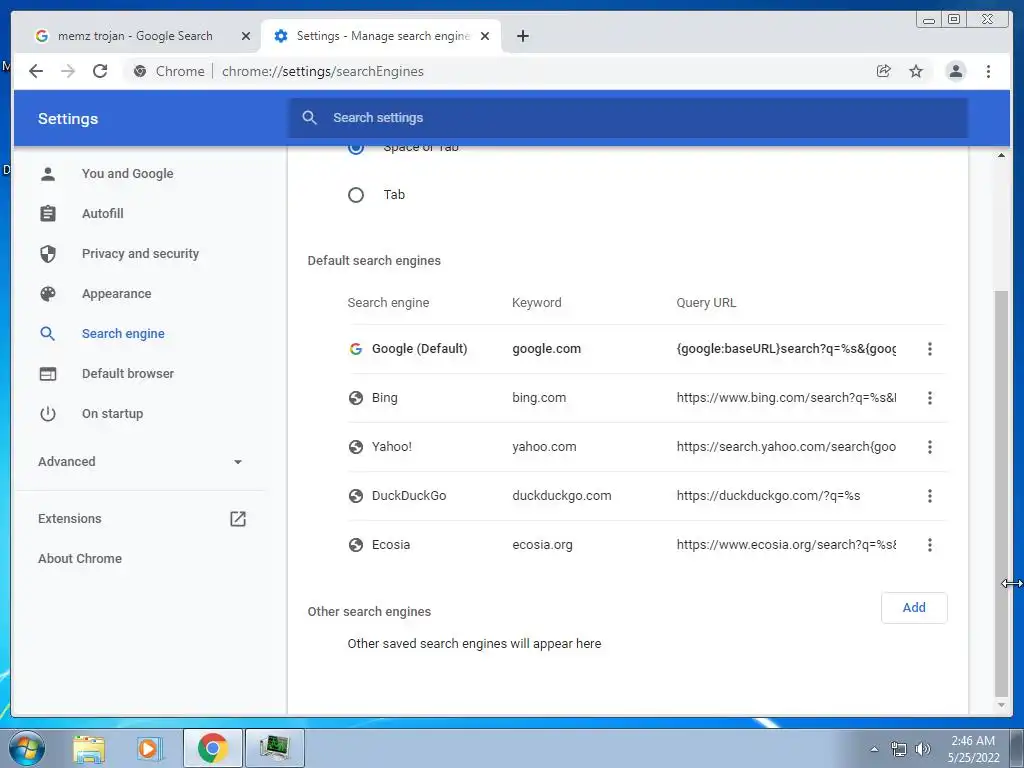1024x768 pixels.
Task: Open the About Chrome page
Action: [80, 558]
